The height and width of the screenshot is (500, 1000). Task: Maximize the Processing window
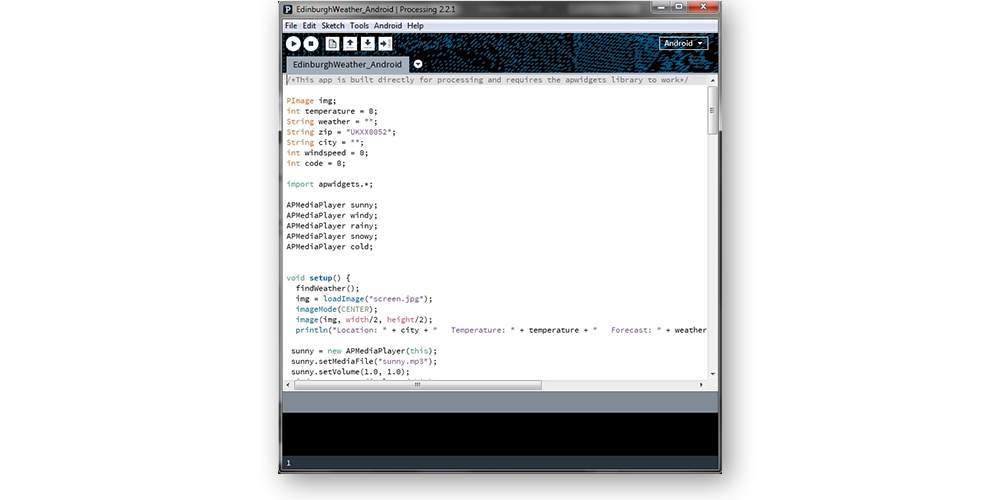click(x=679, y=6)
